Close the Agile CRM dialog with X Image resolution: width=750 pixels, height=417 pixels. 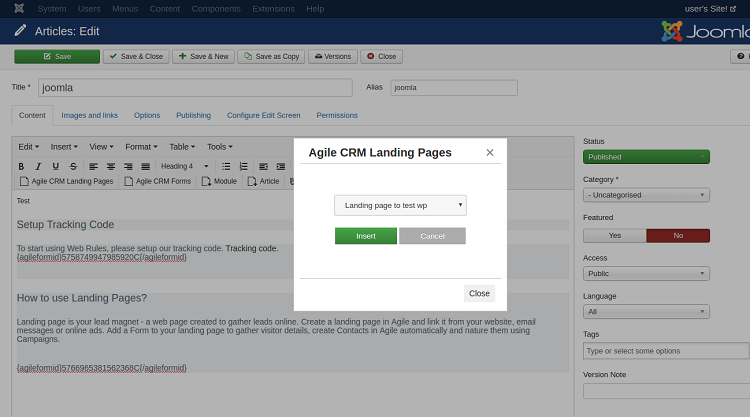490,153
